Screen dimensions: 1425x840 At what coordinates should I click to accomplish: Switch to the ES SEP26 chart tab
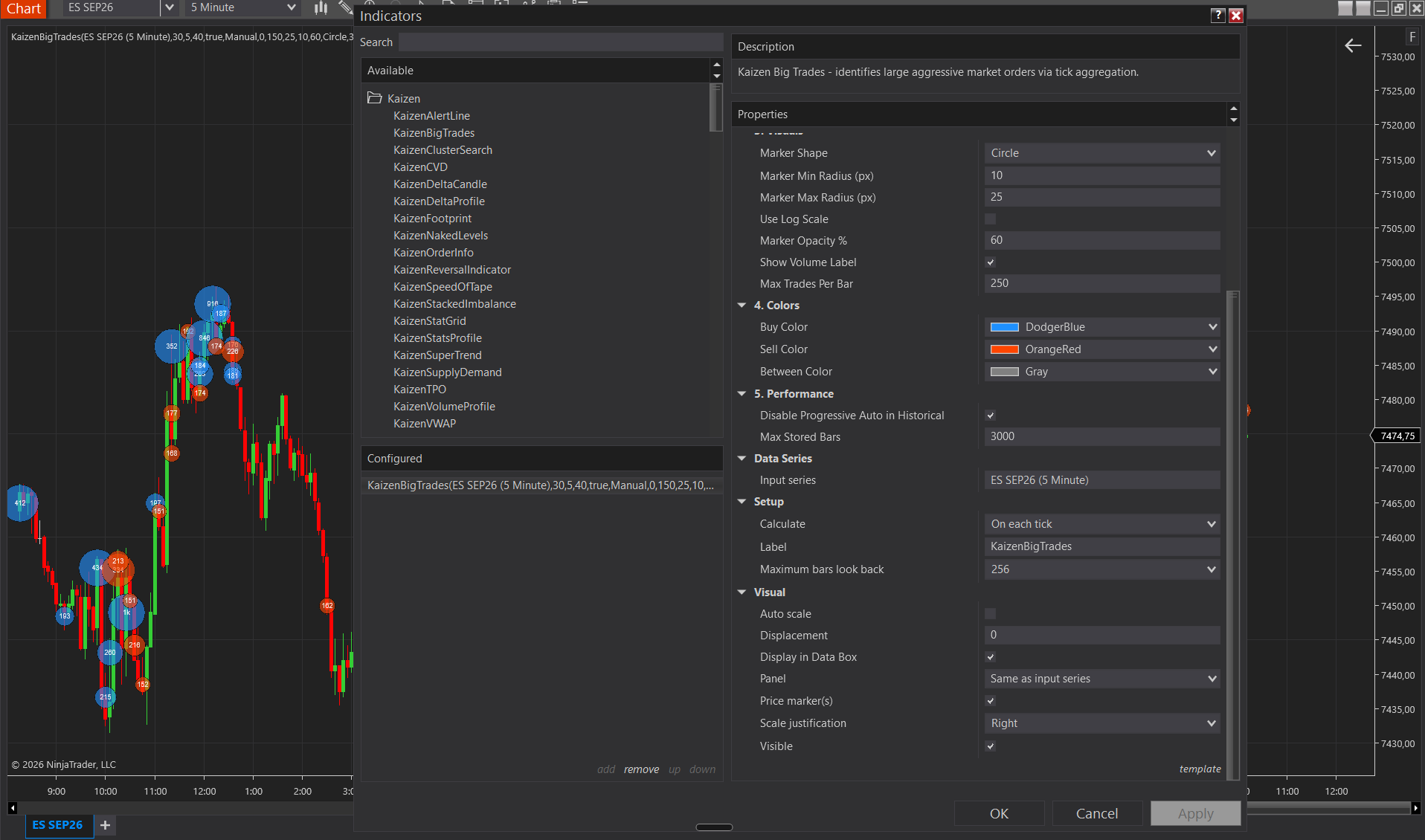tap(58, 825)
